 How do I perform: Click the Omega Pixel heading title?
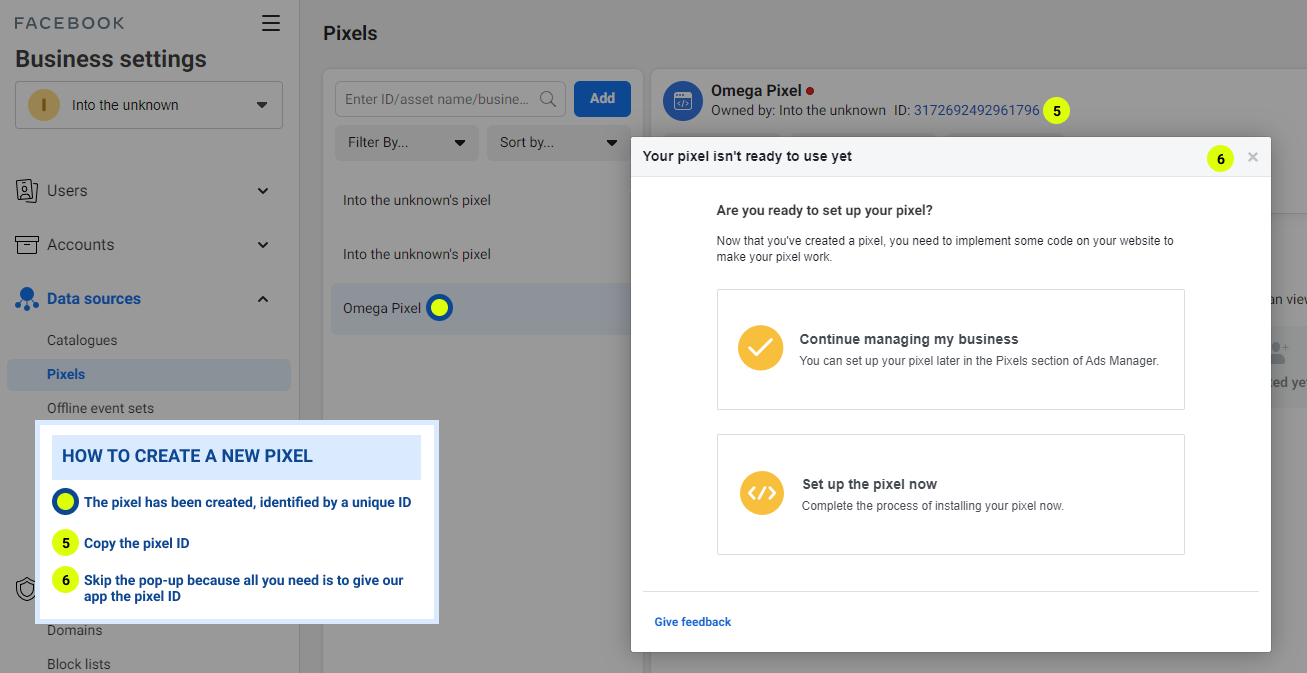pos(756,91)
